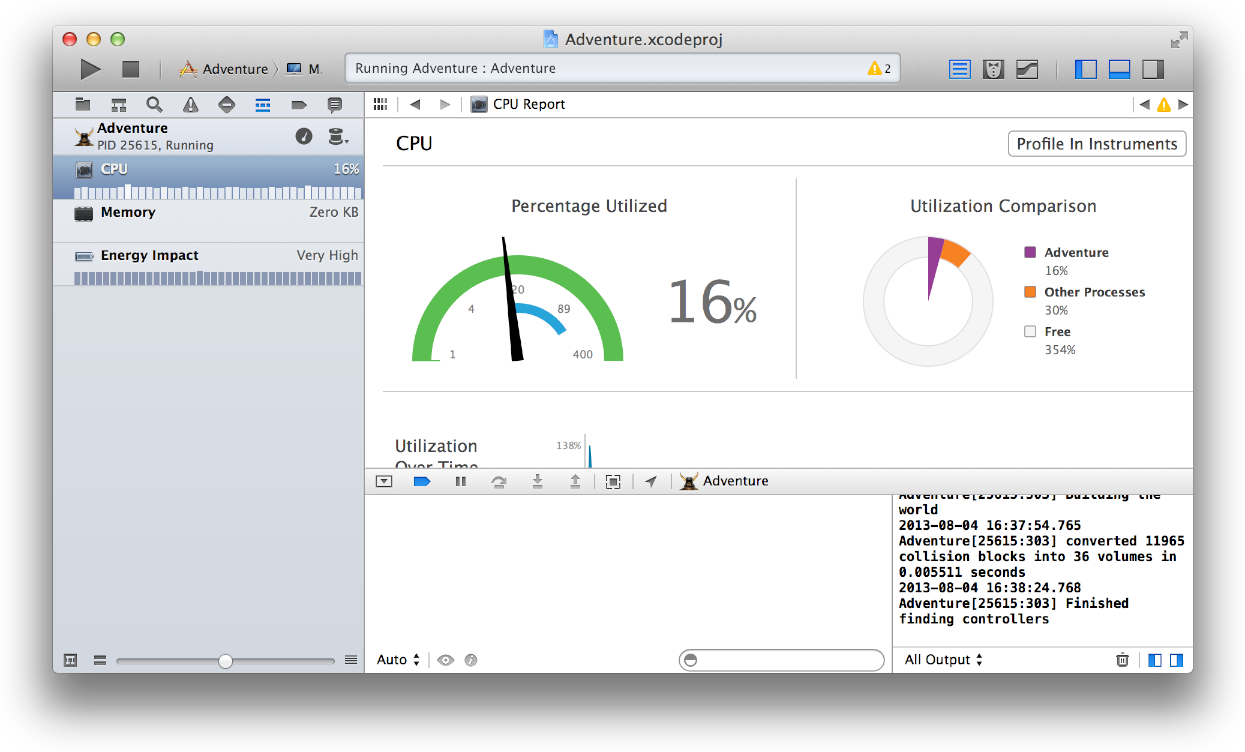Click the CPU Report jump bar item
1245x752 pixels.
(518, 104)
